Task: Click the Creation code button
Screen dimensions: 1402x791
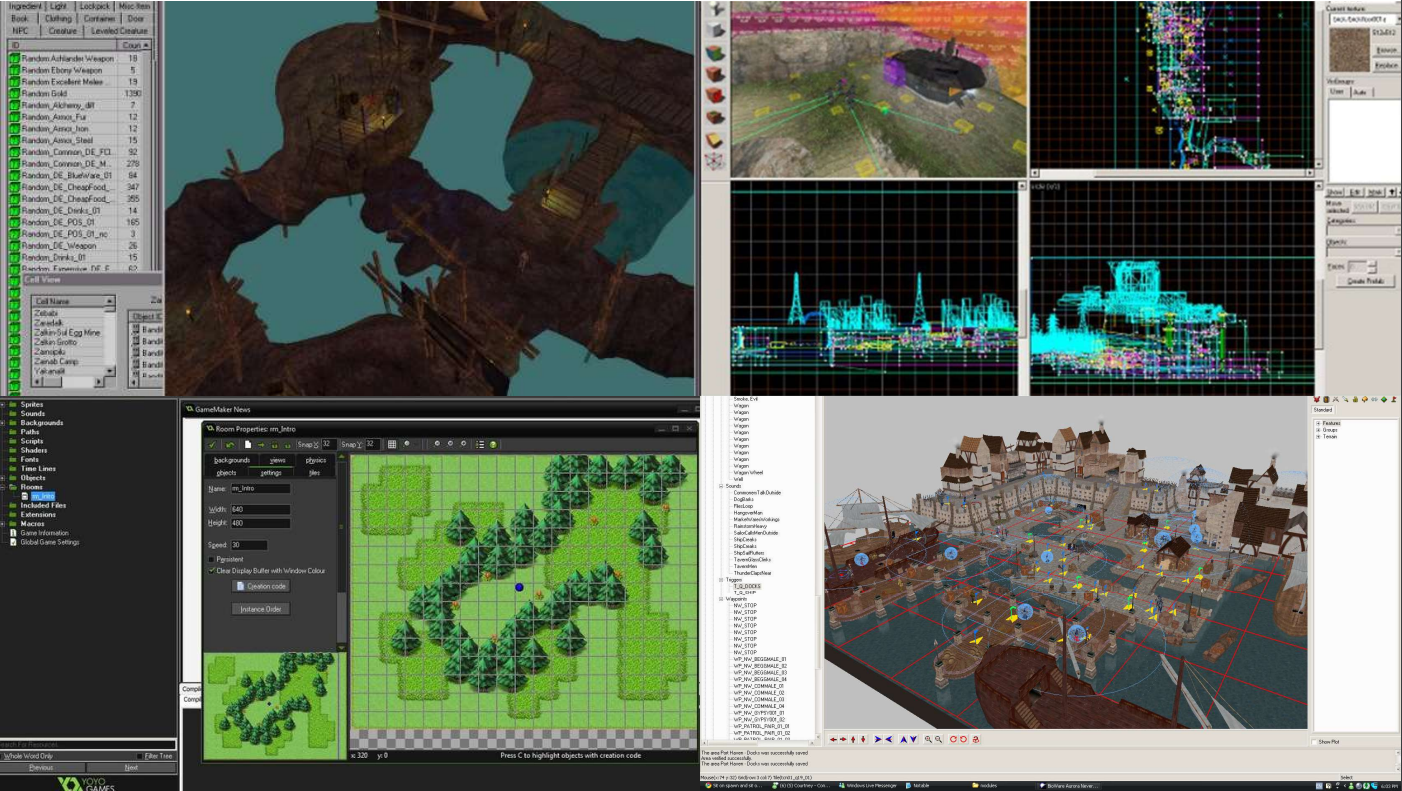Action: coord(261,586)
